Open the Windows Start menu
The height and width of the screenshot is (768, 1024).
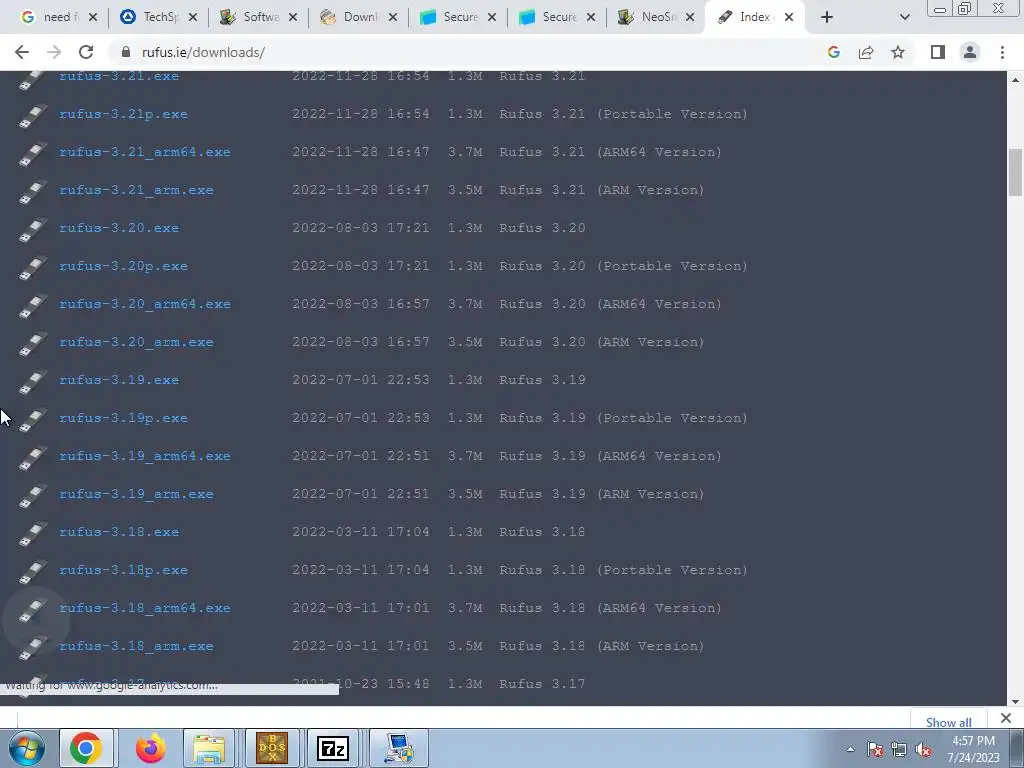26,748
